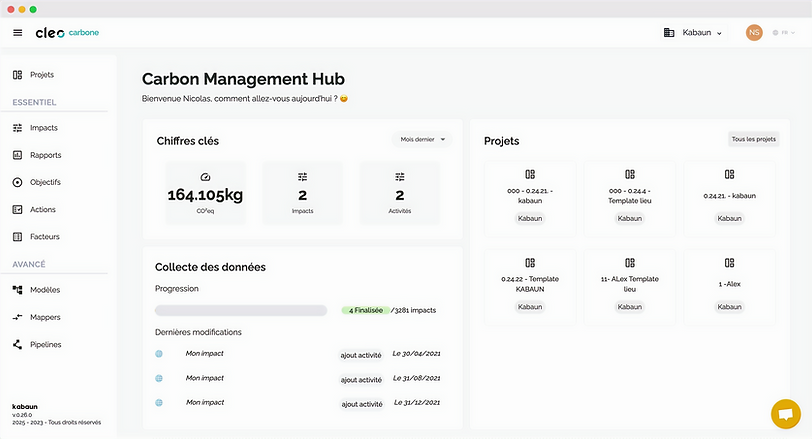Click the Mappers arrows icon
This screenshot has width=812, height=439.
click(18, 317)
